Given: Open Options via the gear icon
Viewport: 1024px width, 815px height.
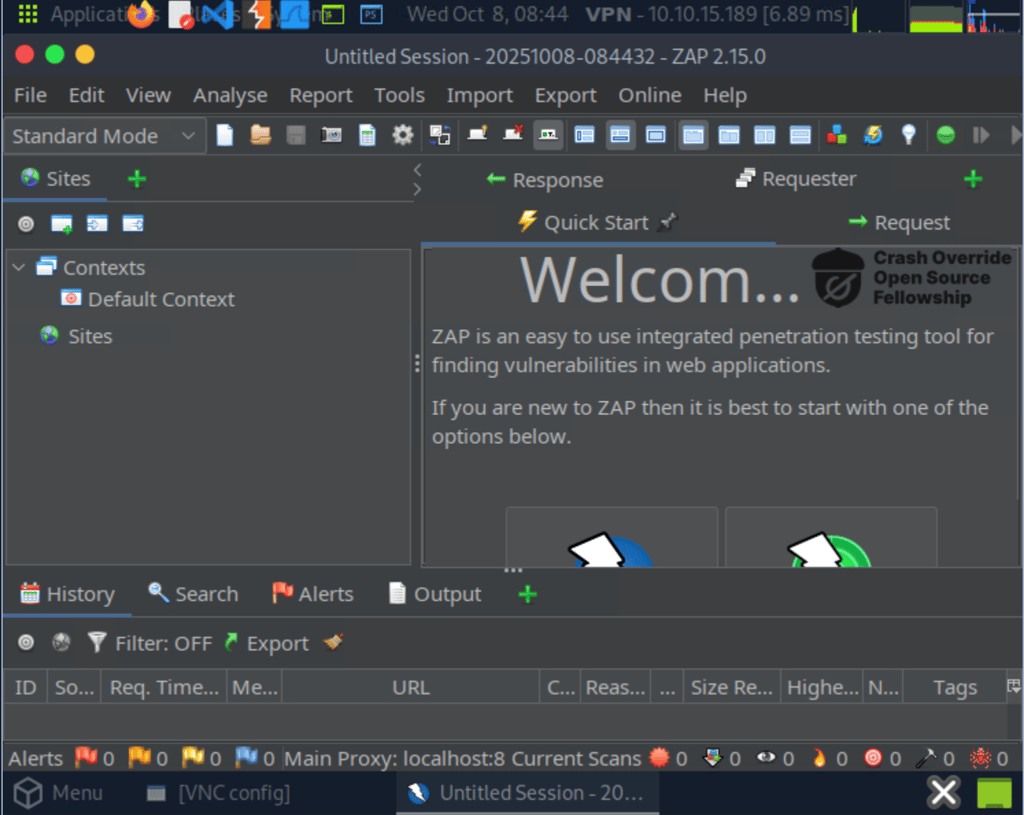Looking at the screenshot, I should (403, 135).
